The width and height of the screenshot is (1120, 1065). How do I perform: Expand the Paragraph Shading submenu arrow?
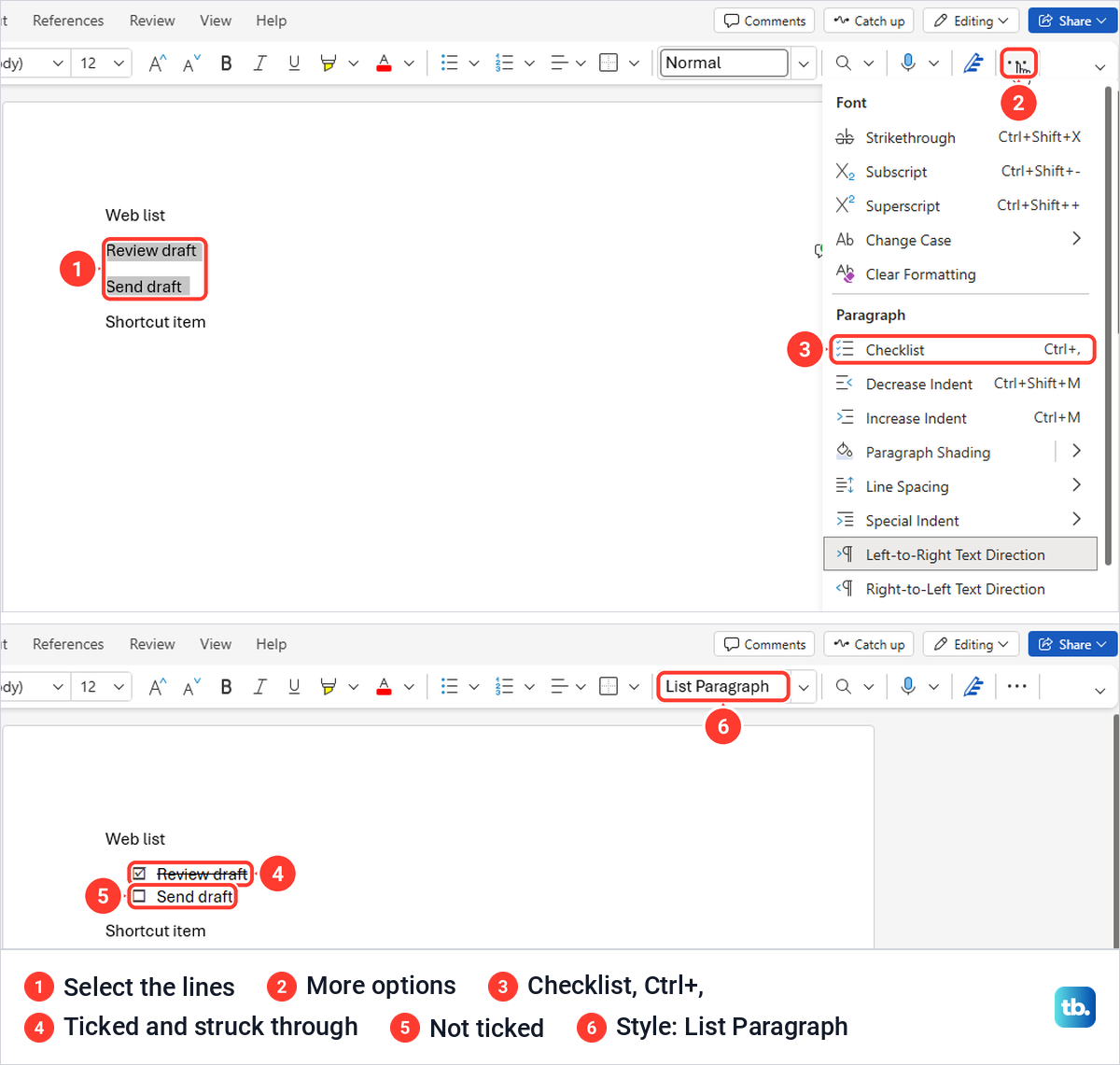tap(1076, 451)
